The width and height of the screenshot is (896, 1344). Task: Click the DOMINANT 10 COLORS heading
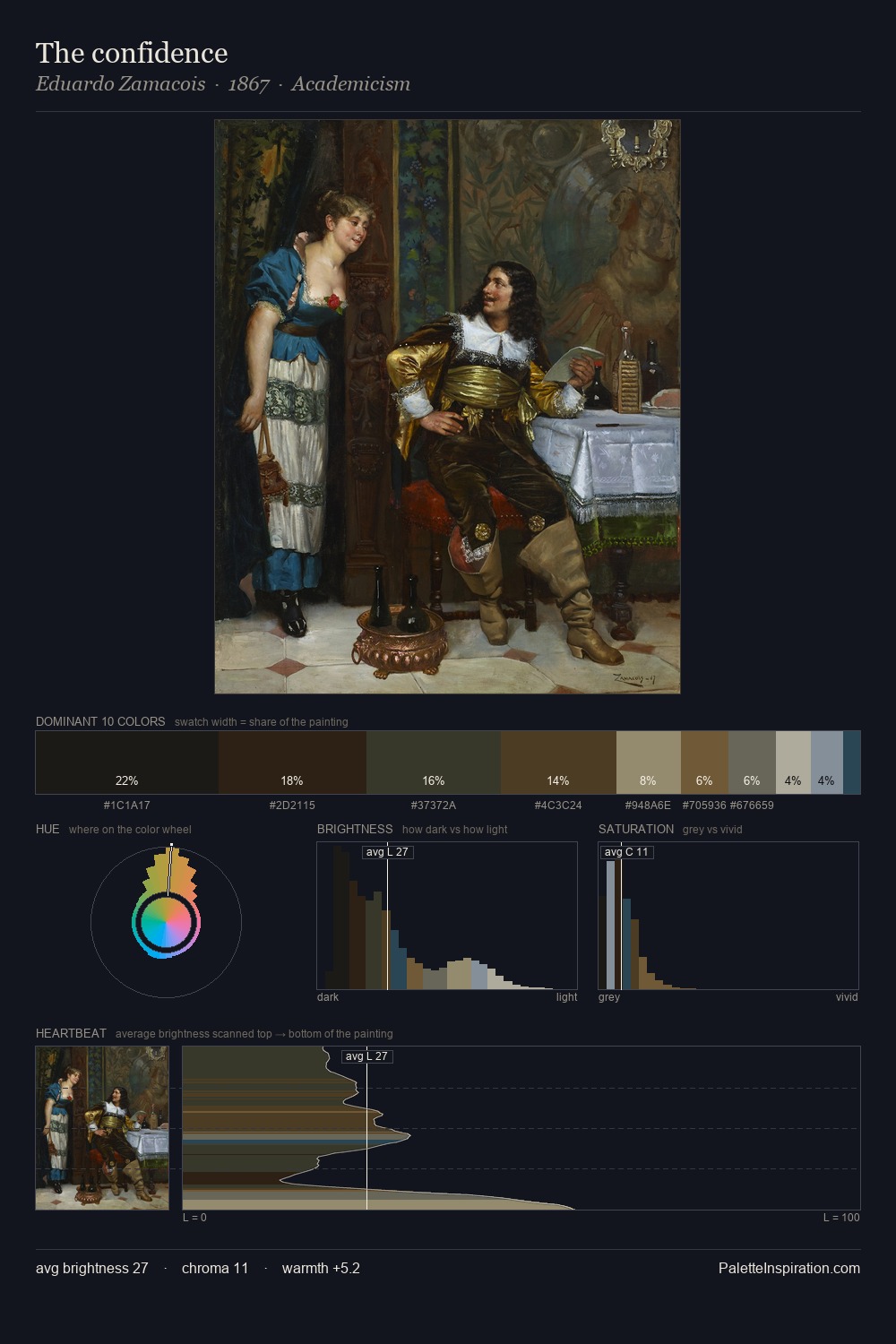coord(100,721)
